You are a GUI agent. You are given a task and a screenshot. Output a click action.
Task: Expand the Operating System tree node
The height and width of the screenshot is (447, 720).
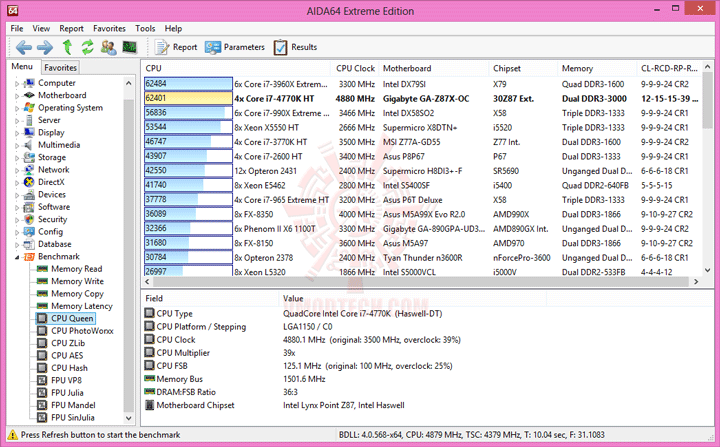click(17, 108)
